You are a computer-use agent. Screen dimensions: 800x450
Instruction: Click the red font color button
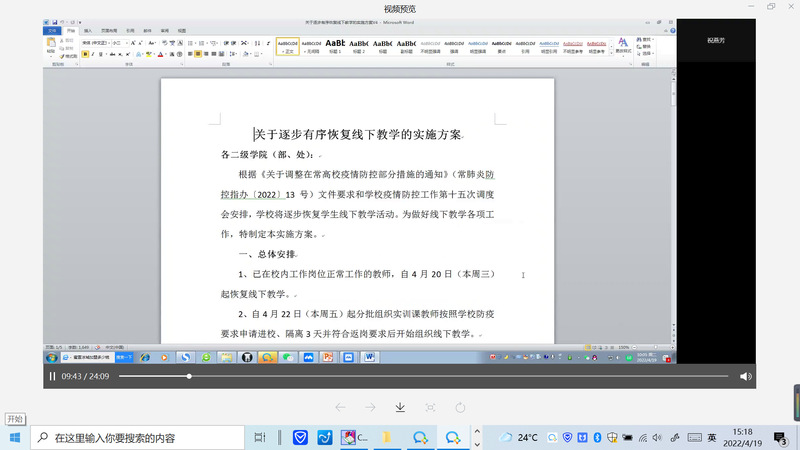click(x=160, y=54)
